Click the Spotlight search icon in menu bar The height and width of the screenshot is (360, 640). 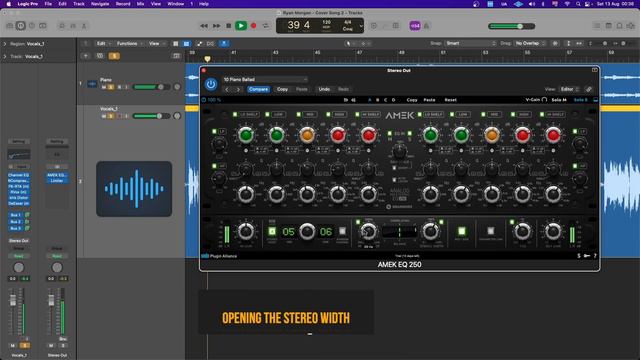[578, 4]
